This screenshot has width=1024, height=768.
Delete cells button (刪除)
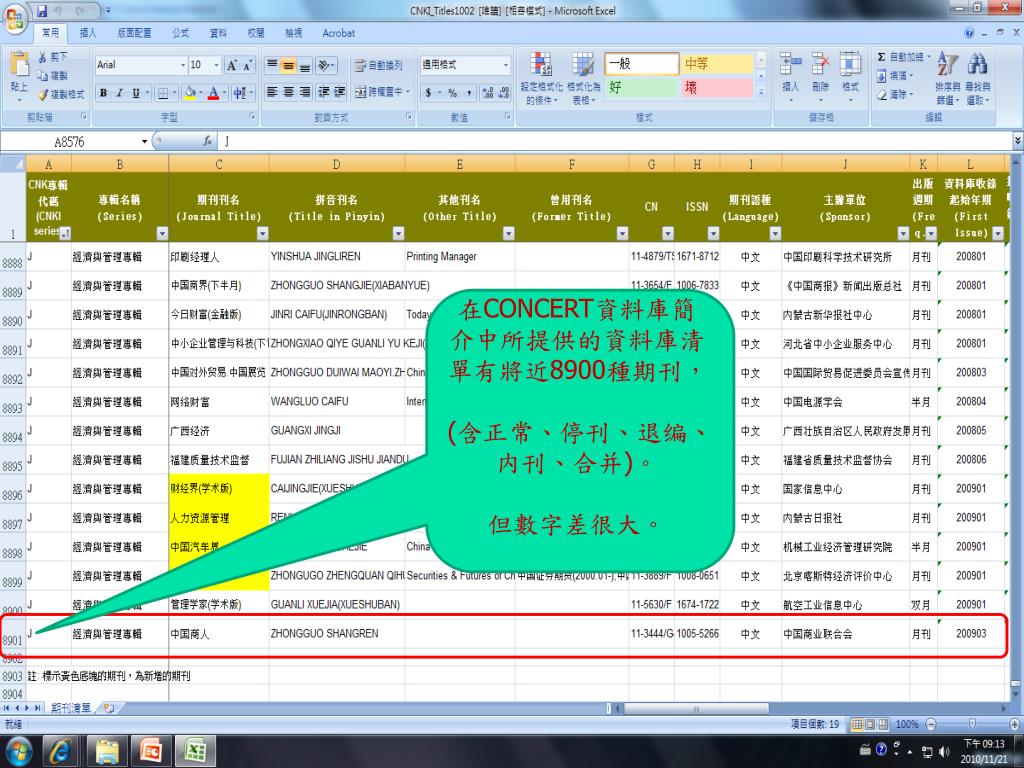tap(820, 77)
